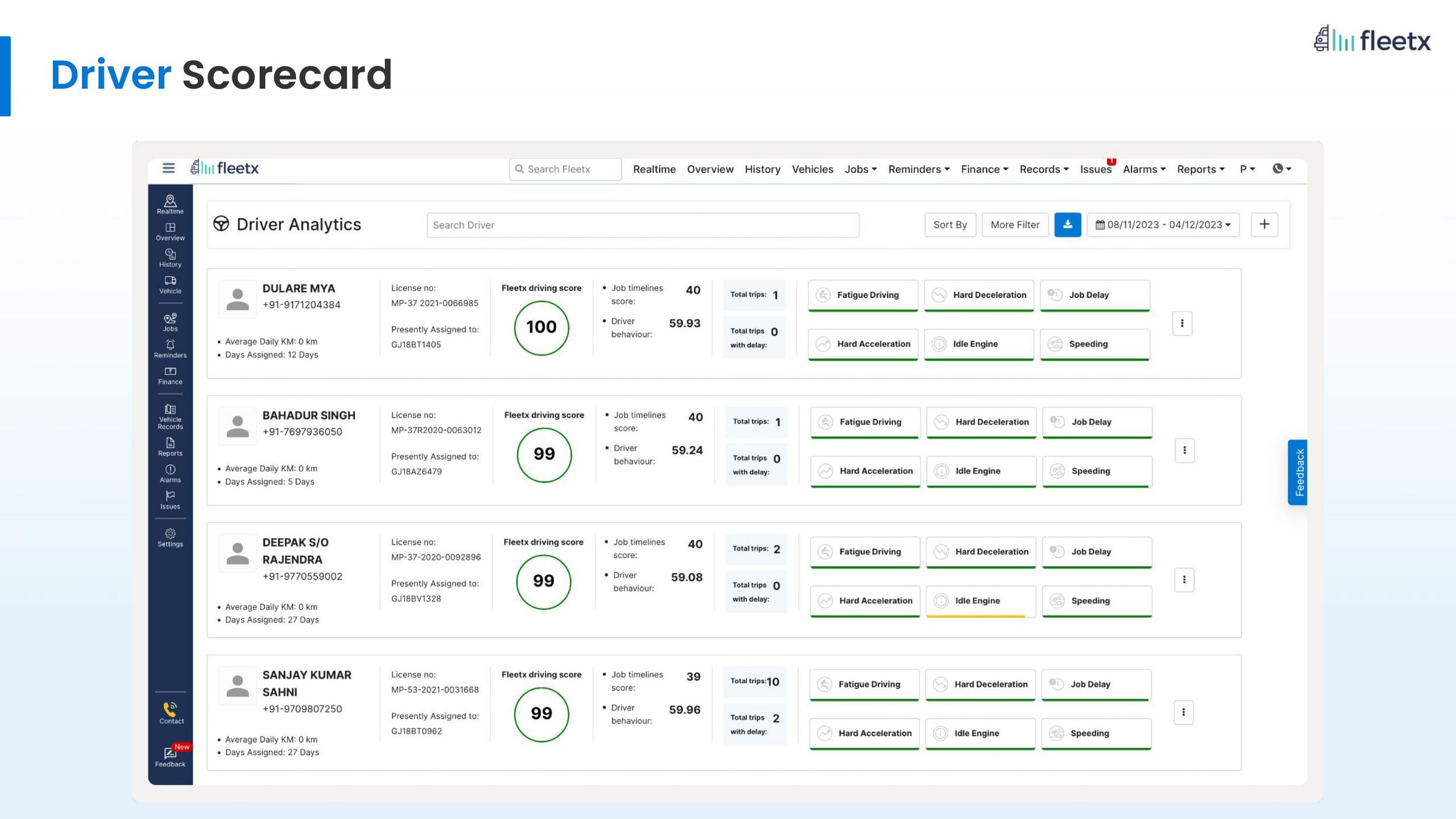The image size is (1456, 819).
Task: Click the hamburger menu next to the fleetx logo
Action: point(168,169)
